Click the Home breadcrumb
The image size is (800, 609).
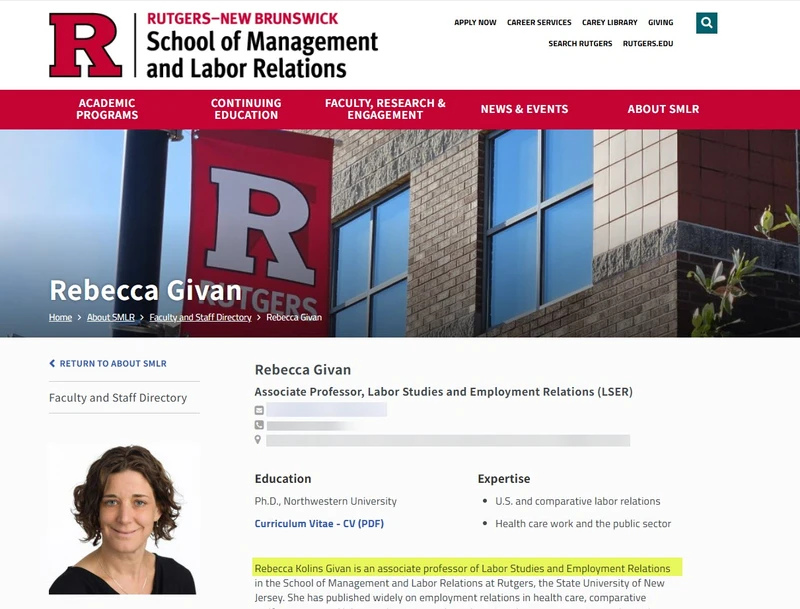[x=60, y=317]
